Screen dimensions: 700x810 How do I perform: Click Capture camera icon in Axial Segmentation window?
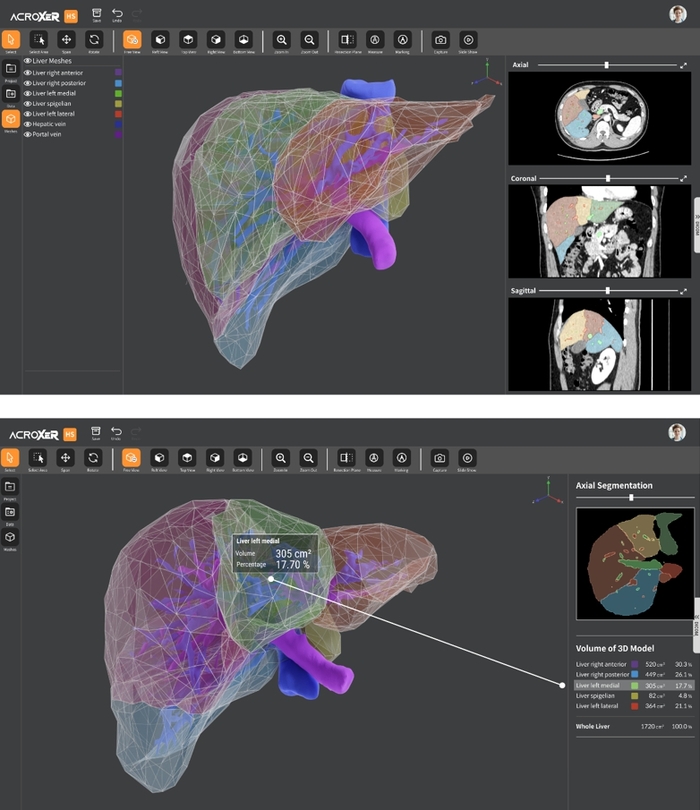[x=440, y=459]
